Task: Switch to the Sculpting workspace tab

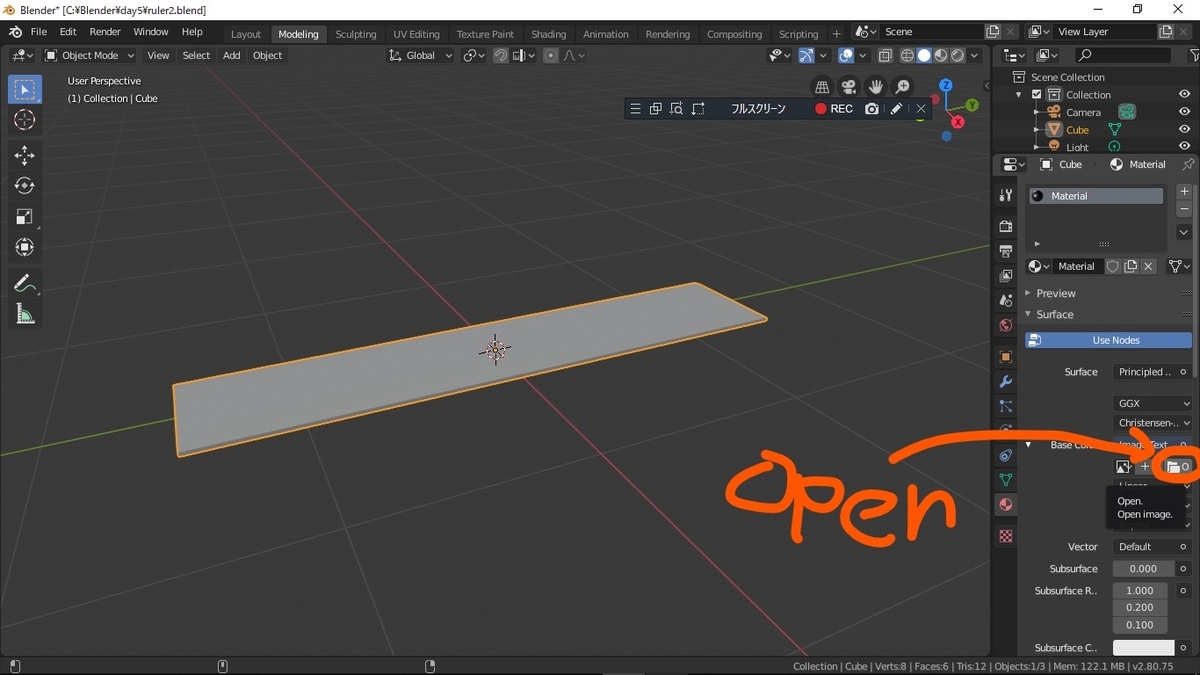Action: (356, 34)
